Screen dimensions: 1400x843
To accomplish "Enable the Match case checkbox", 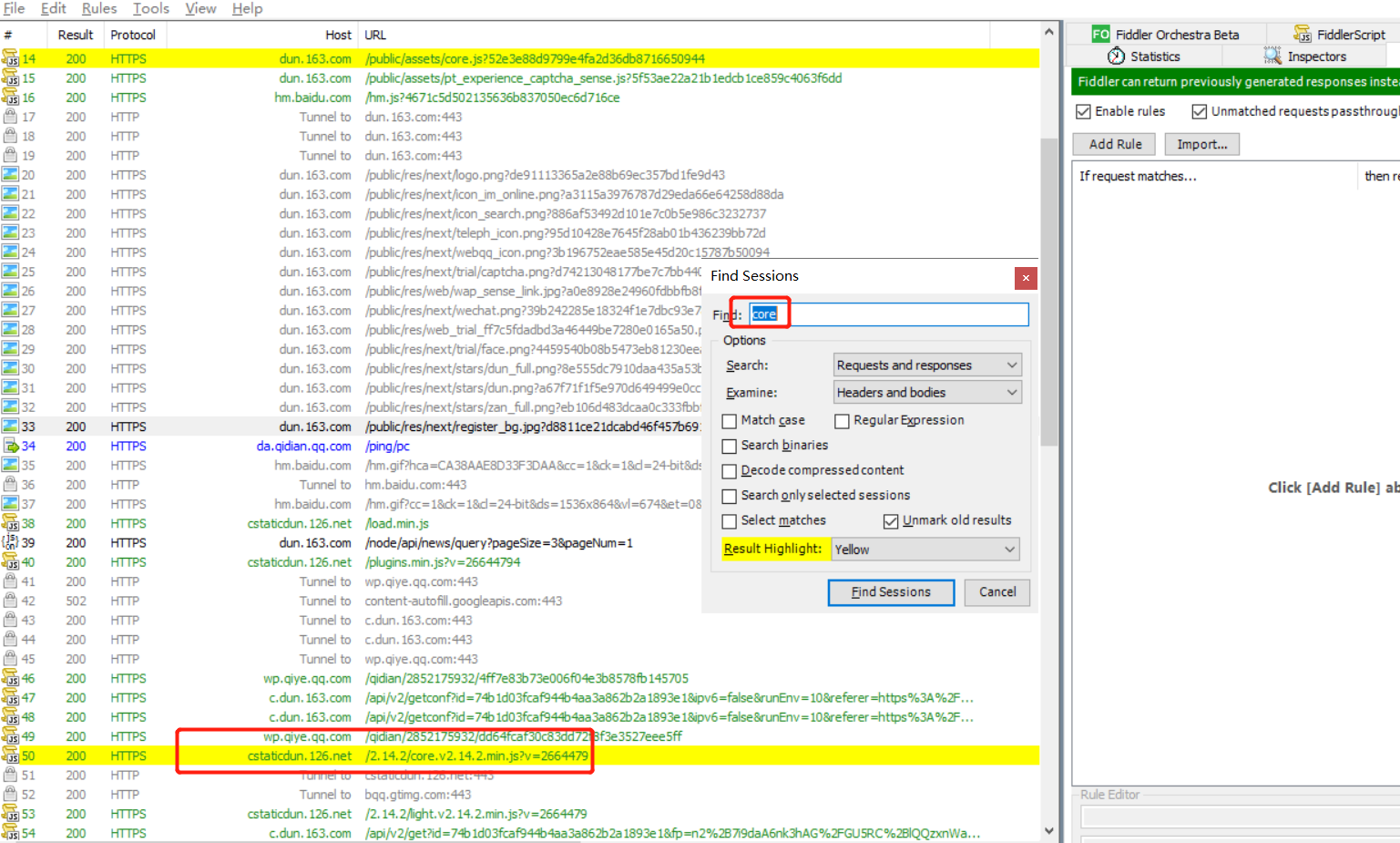I will point(730,421).
